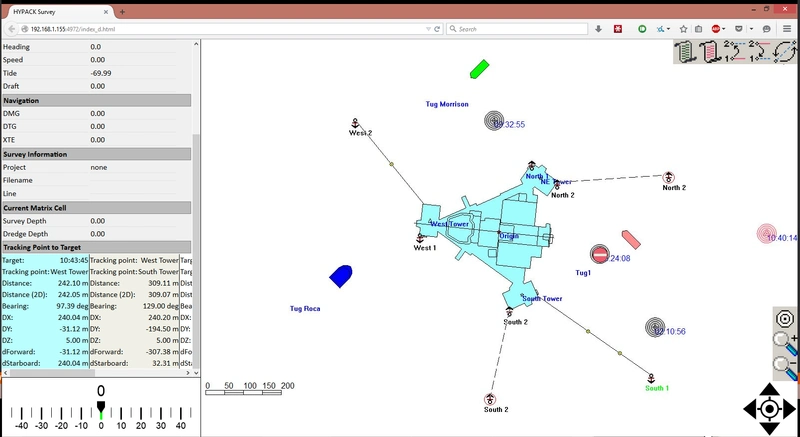Zoom out with the minus magnifier icon
Viewport: 800px width, 437px height.
pyautogui.click(x=785, y=368)
